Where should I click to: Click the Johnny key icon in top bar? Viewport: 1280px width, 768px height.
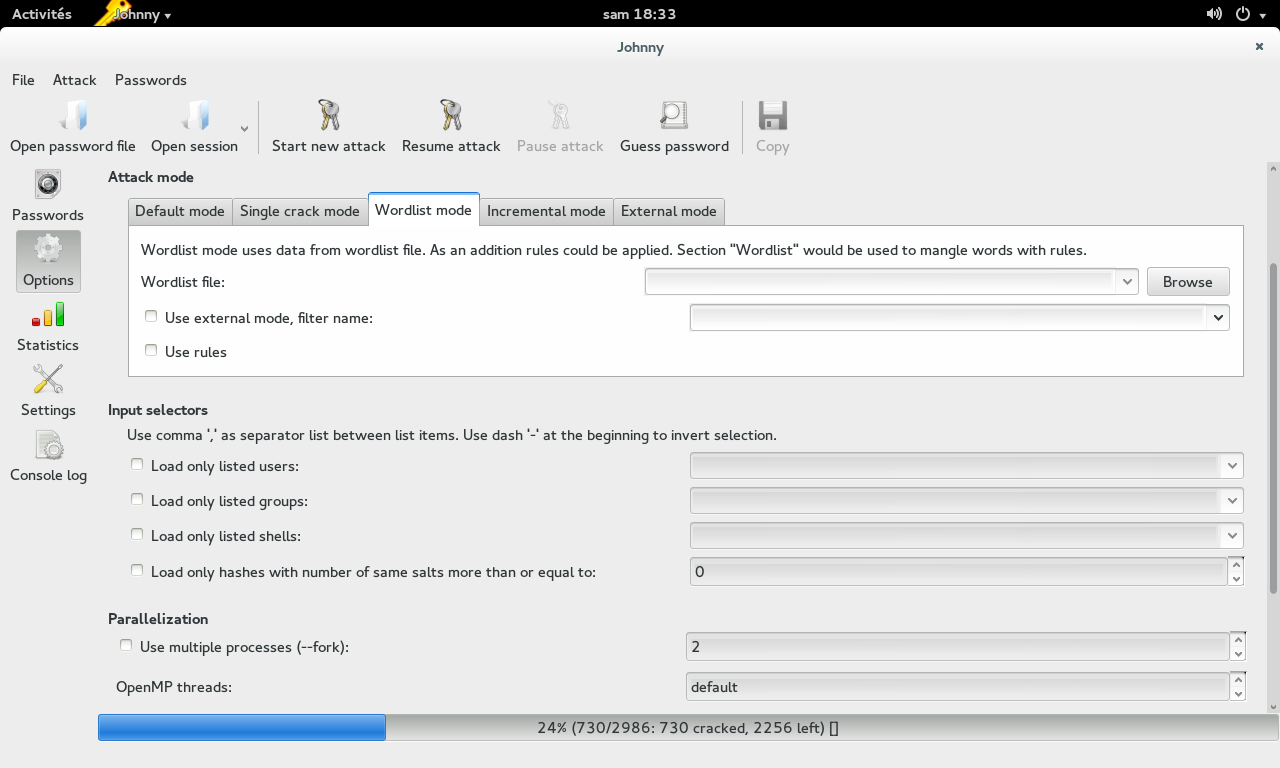pyautogui.click(x=112, y=13)
